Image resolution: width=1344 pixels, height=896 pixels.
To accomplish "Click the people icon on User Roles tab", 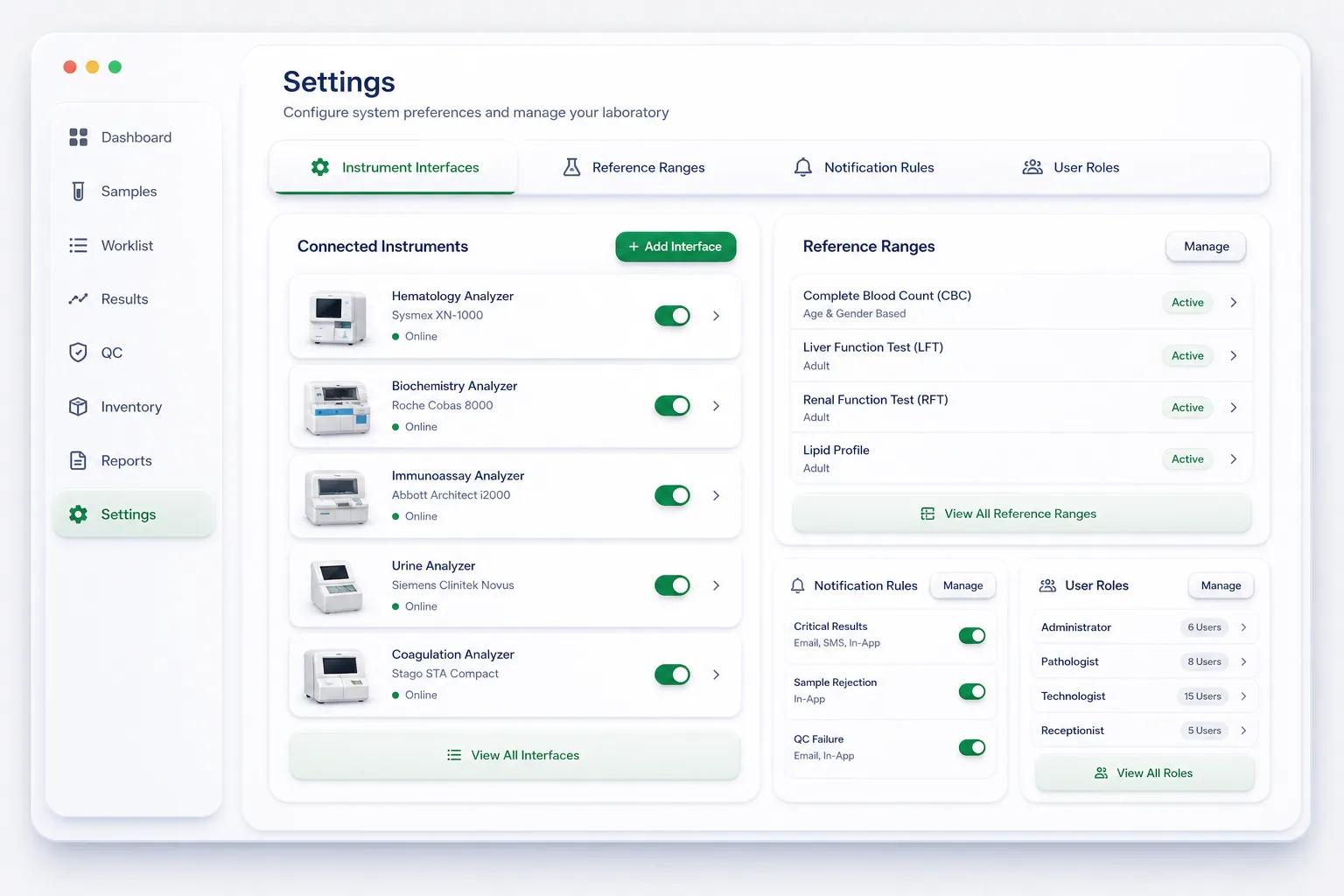I will pos(1032,167).
